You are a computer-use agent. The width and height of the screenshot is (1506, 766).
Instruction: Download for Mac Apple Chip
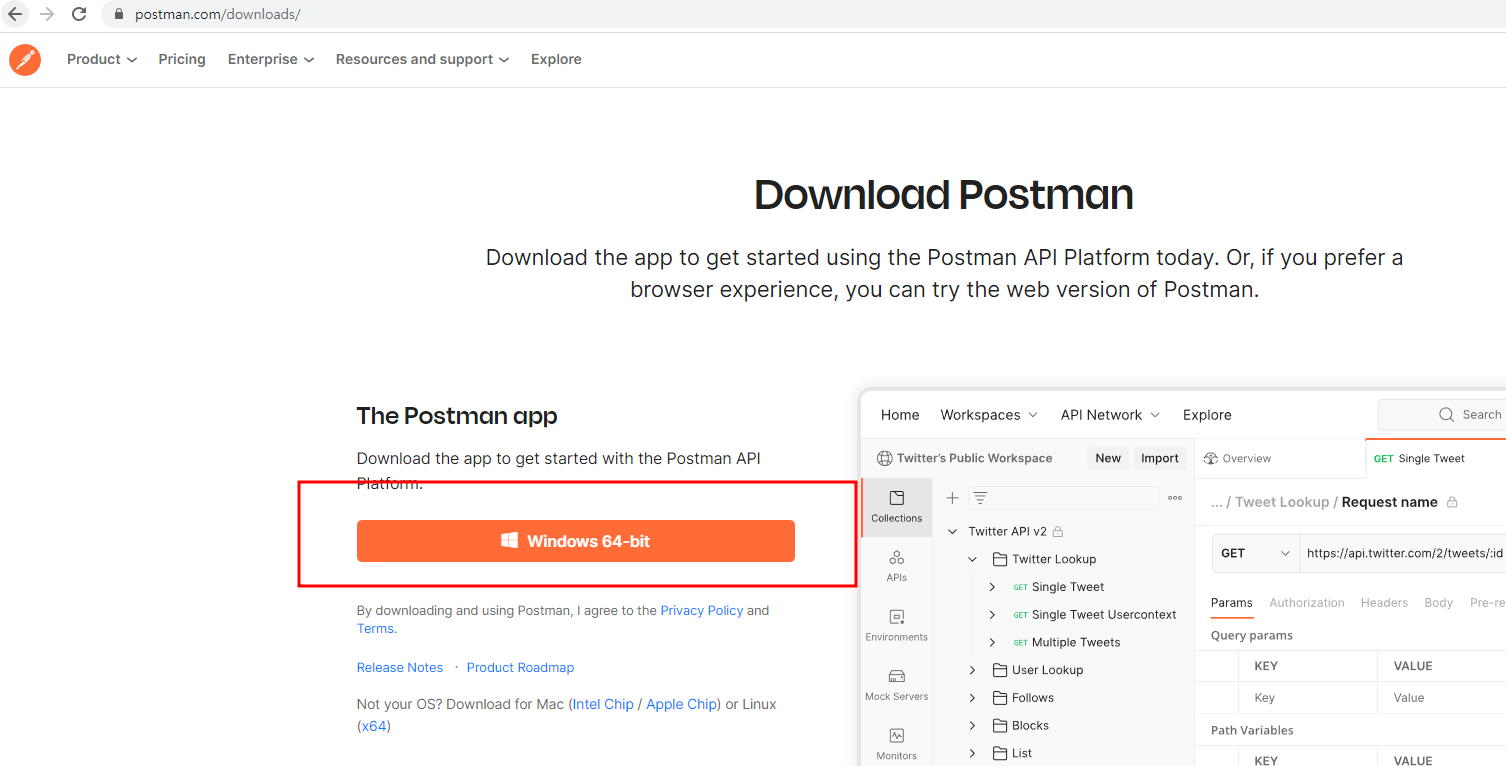pyautogui.click(x=682, y=704)
